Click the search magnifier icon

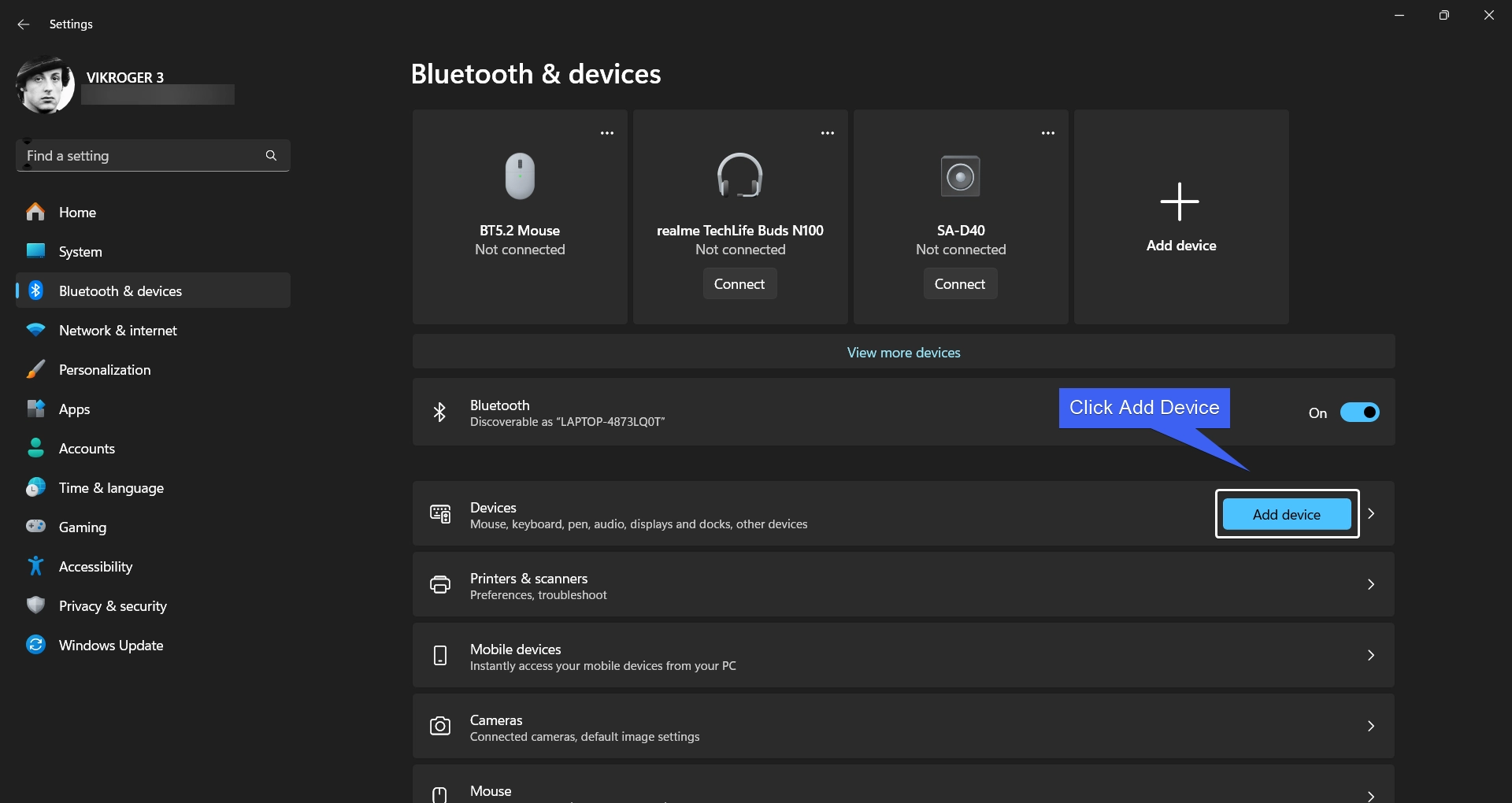[x=271, y=156]
